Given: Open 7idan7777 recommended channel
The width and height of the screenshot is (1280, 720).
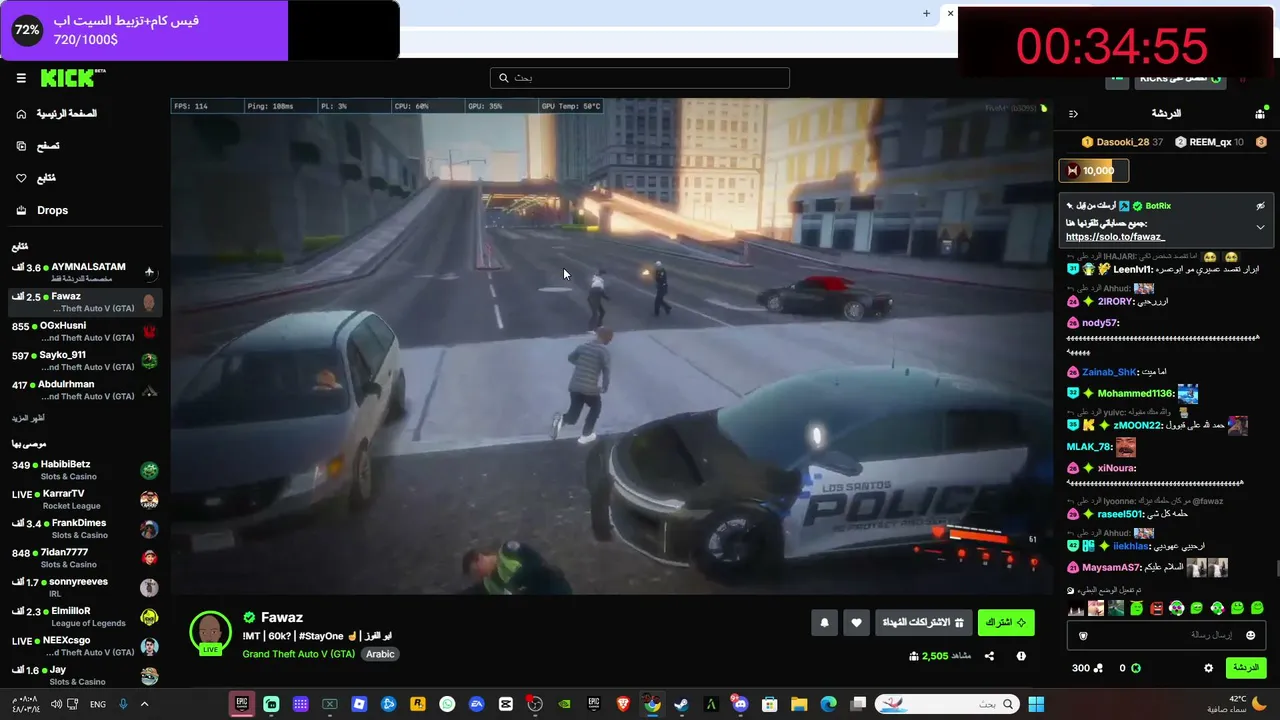Looking at the screenshot, I should 85,557.
